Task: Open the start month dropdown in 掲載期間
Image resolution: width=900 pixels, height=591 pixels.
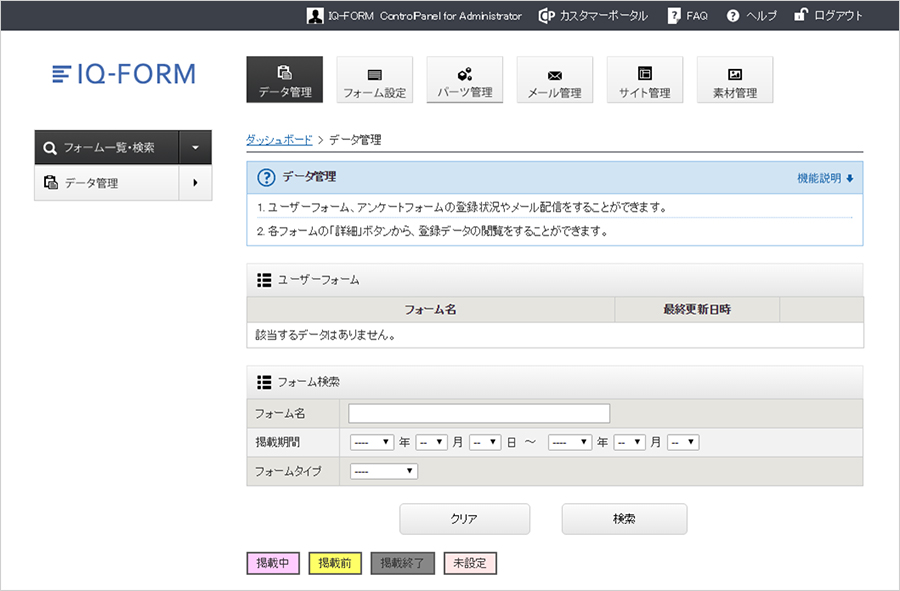Action: [432, 442]
